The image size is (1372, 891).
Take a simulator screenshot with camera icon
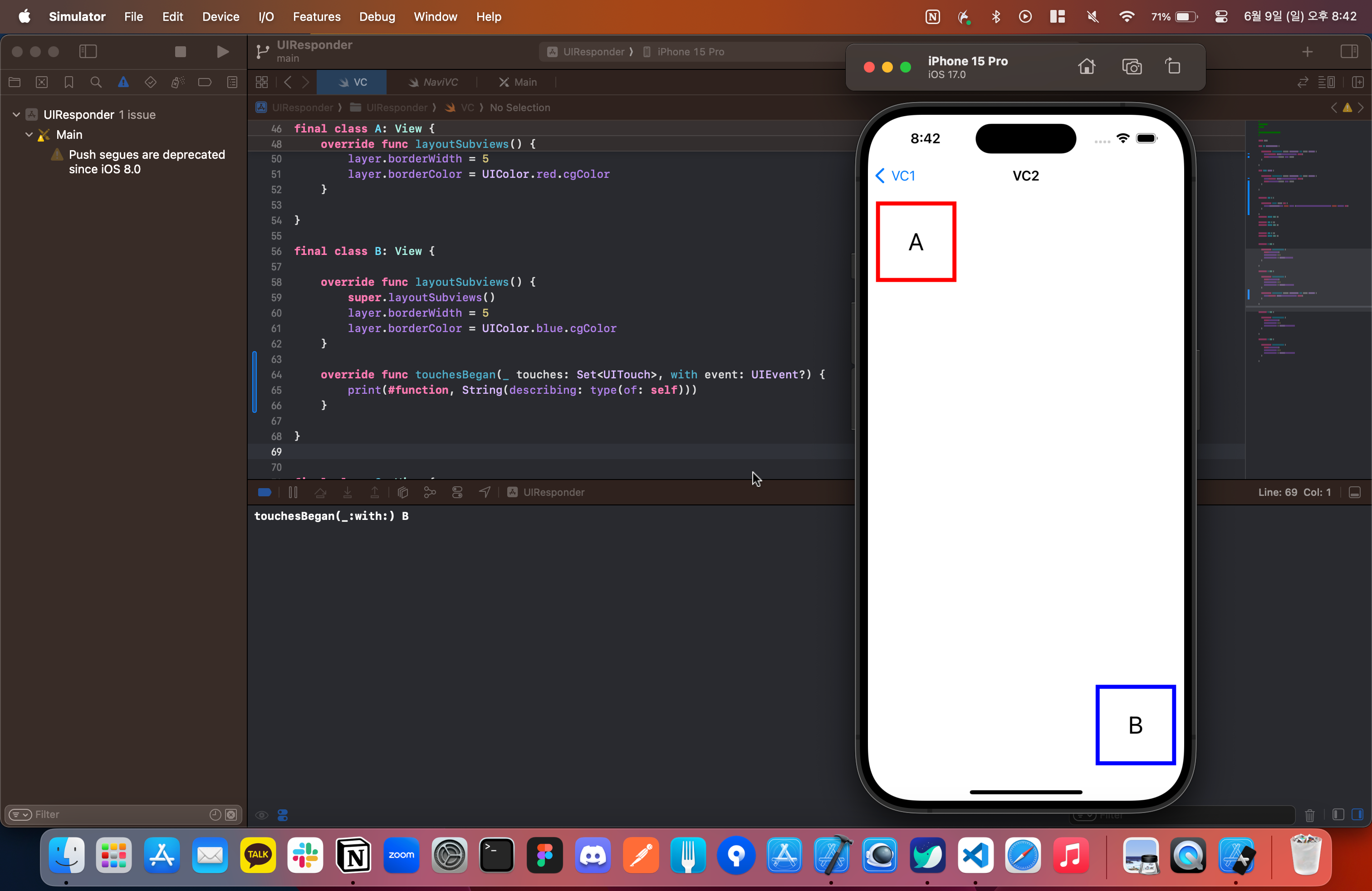tap(1132, 67)
